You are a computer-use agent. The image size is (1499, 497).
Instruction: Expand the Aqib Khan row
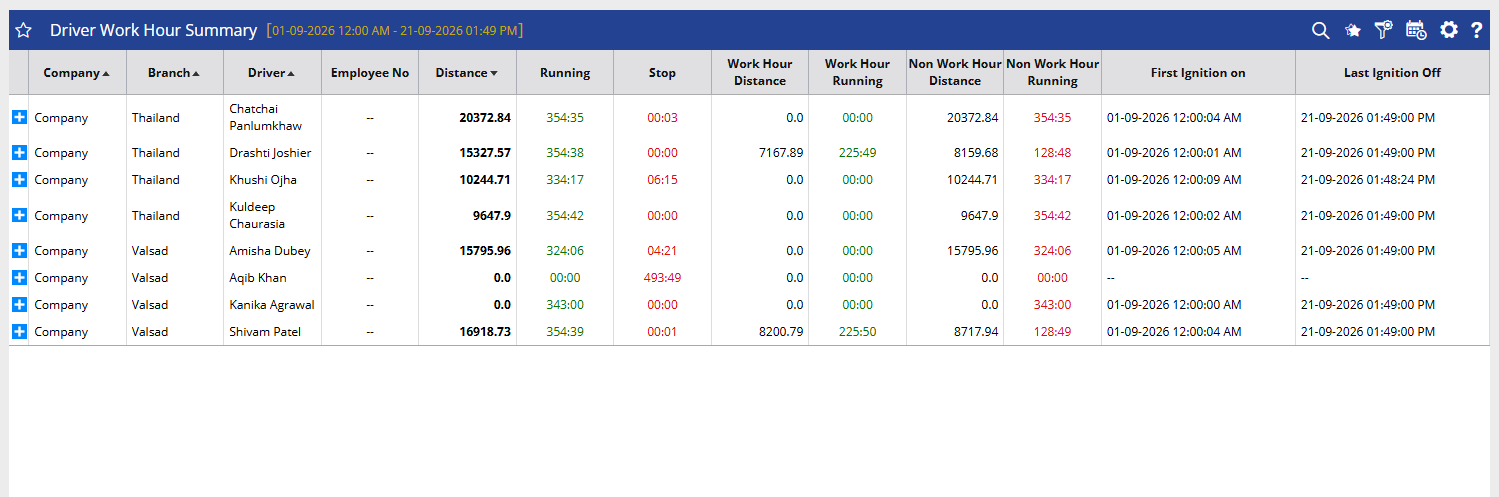tap(19, 277)
